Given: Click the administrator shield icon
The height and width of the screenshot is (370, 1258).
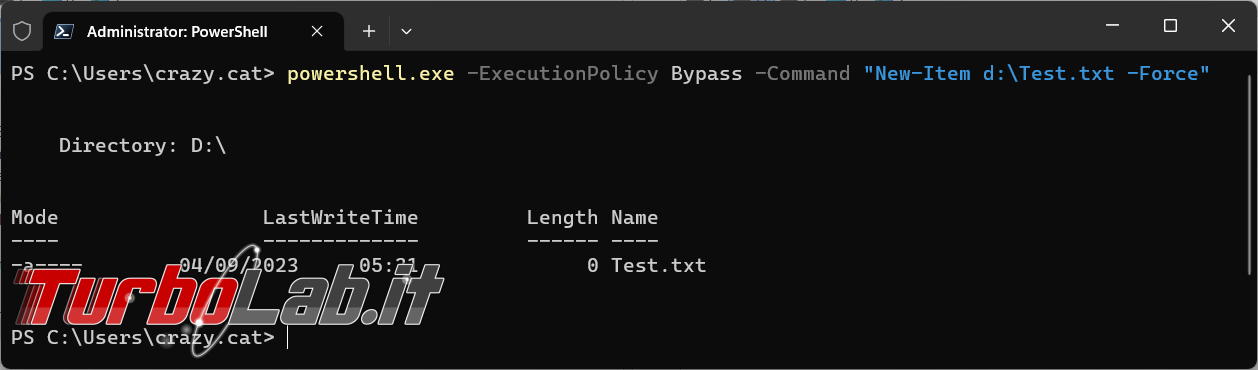Looking at the screenshot, I should pyautogui.click(x=21, y=31).
